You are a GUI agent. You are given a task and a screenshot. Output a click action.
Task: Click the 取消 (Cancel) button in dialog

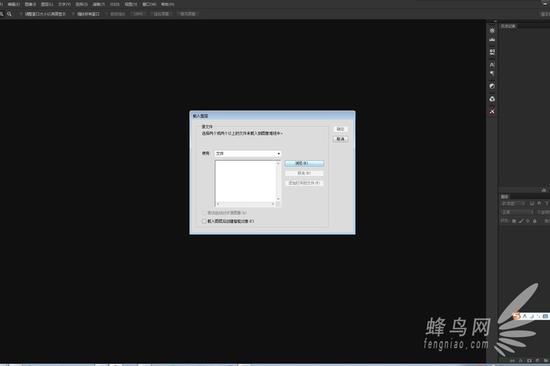pos(340,139)
